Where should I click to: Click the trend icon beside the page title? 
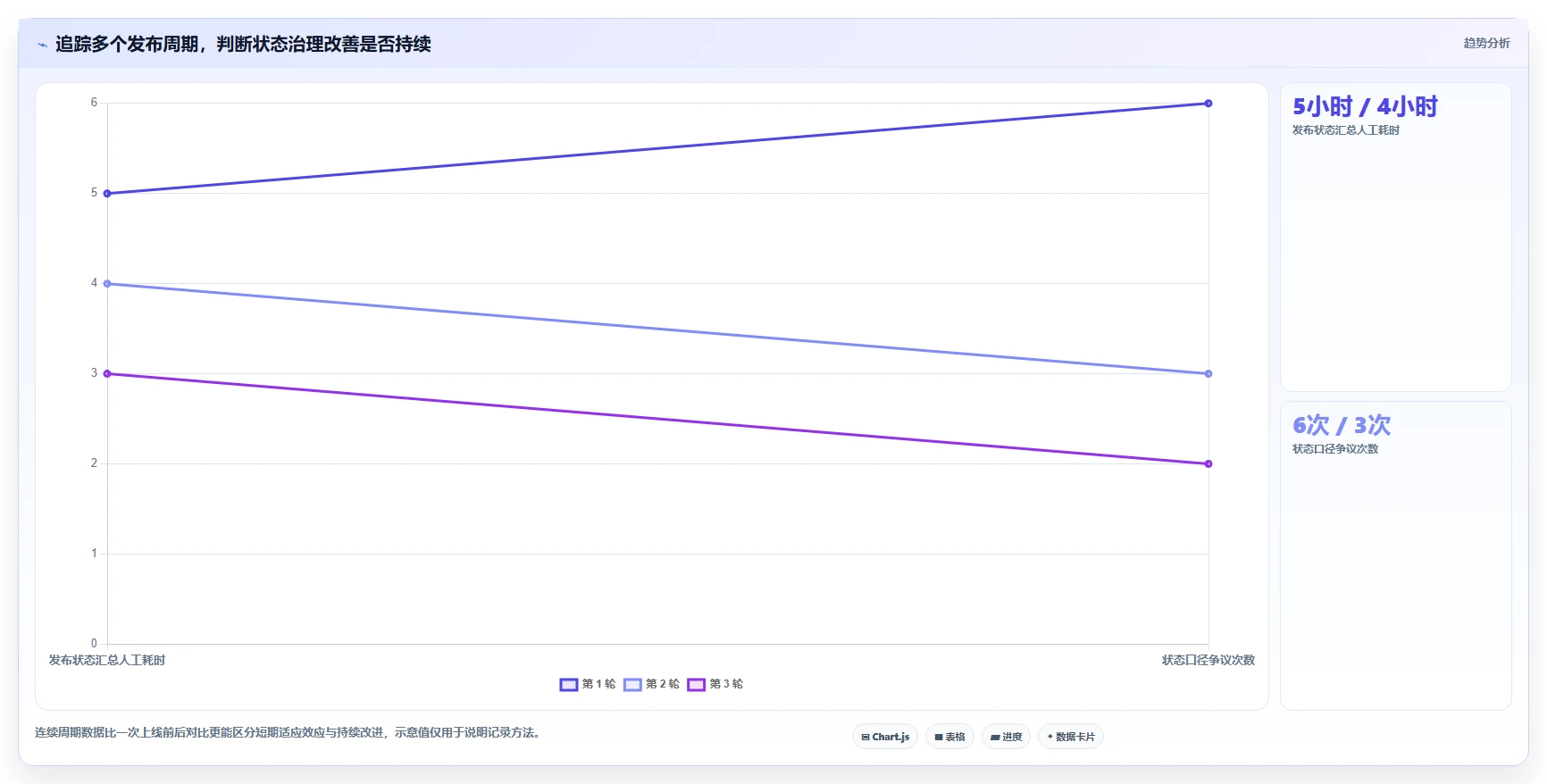tap(42, 45)
